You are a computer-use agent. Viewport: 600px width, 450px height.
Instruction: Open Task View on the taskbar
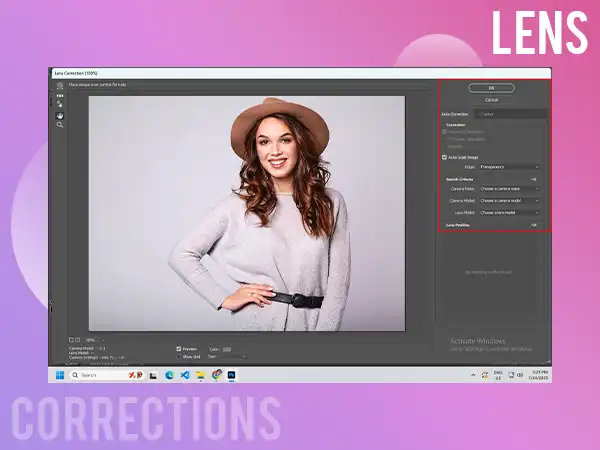point(153,375)
